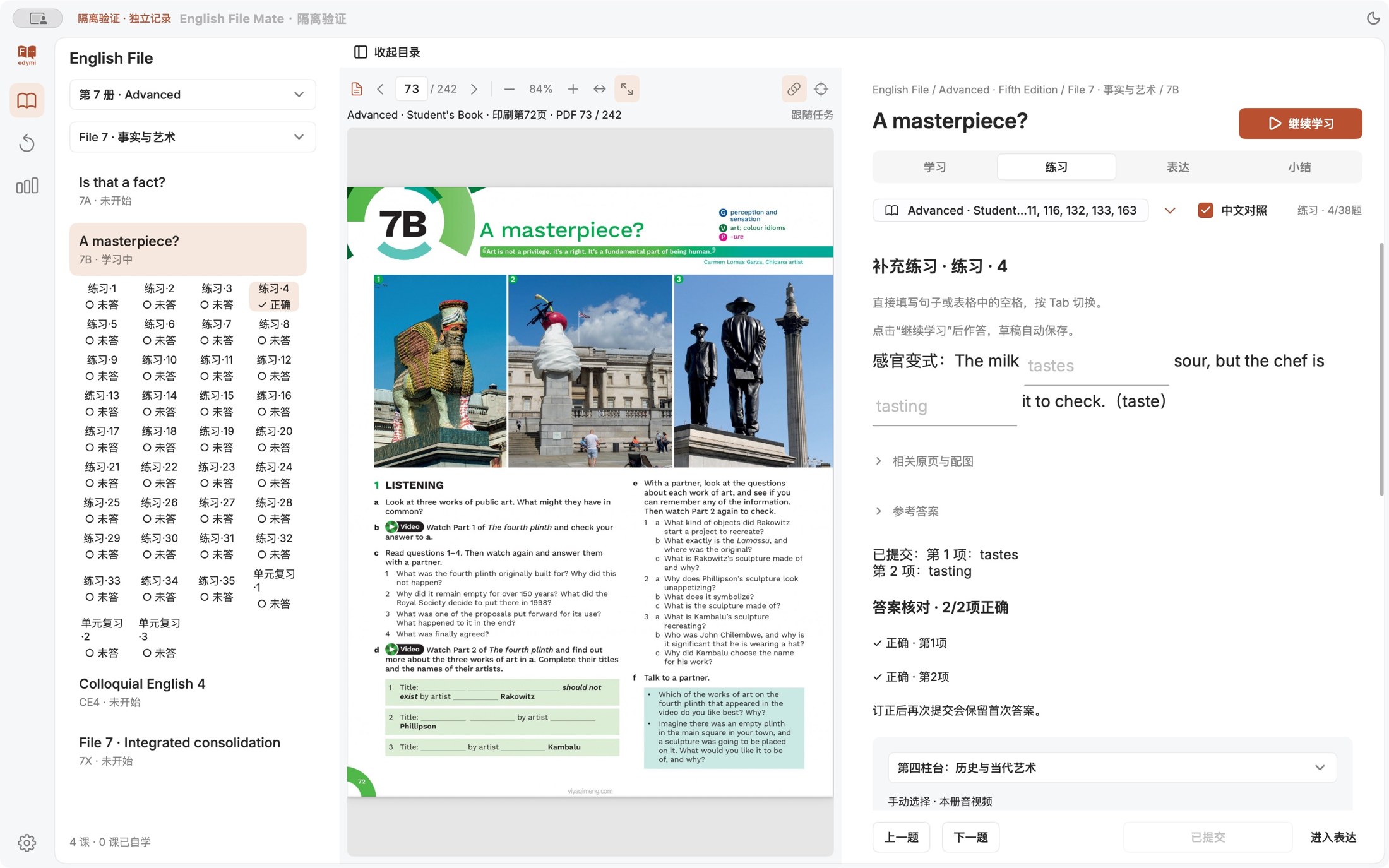Screen dimensions: 1389x868
Task: Switch to the 练习 tab
Action: pos(1056,167)
